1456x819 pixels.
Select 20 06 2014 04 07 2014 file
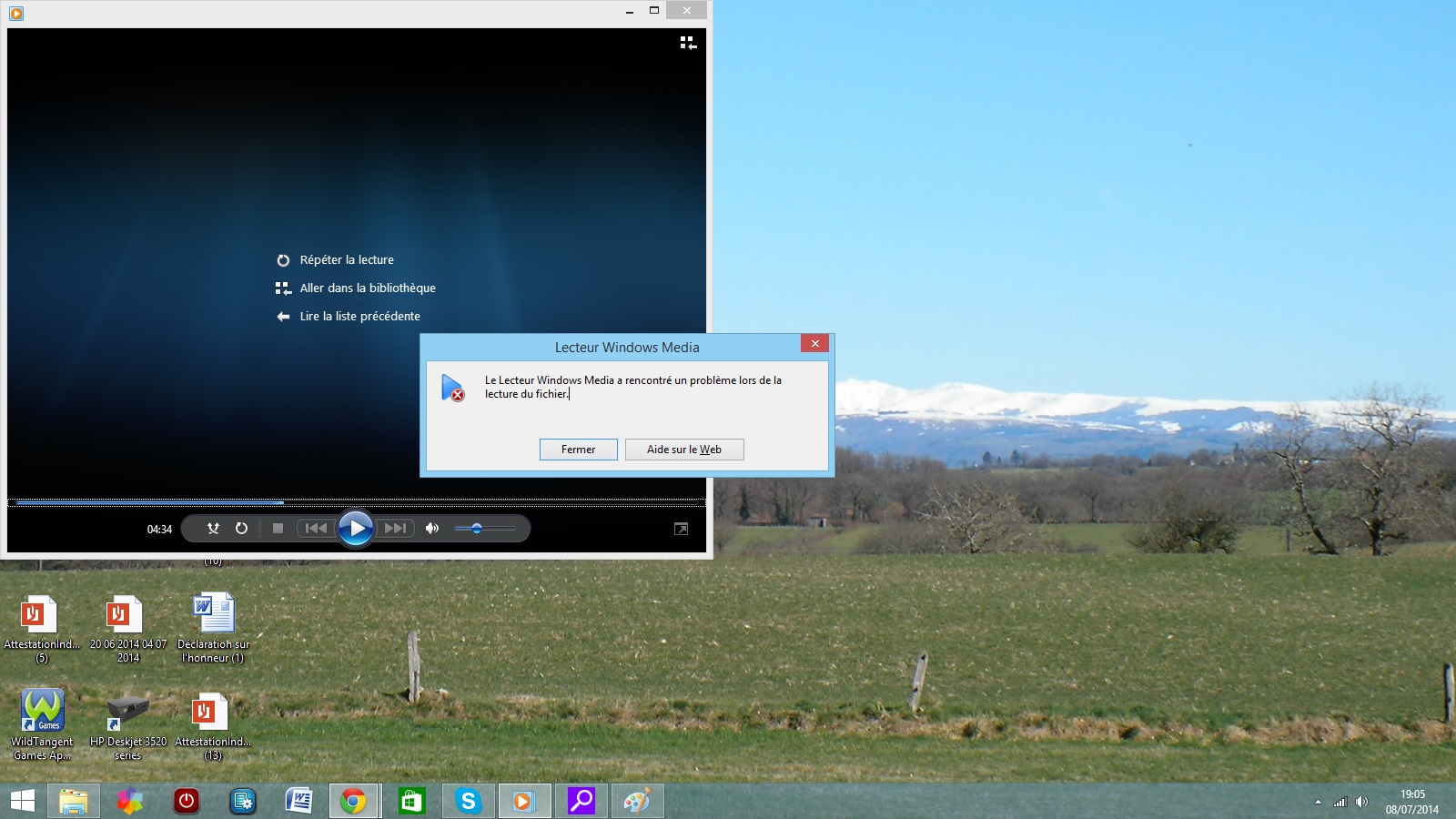pyautogui.click(x=128, y=629)
